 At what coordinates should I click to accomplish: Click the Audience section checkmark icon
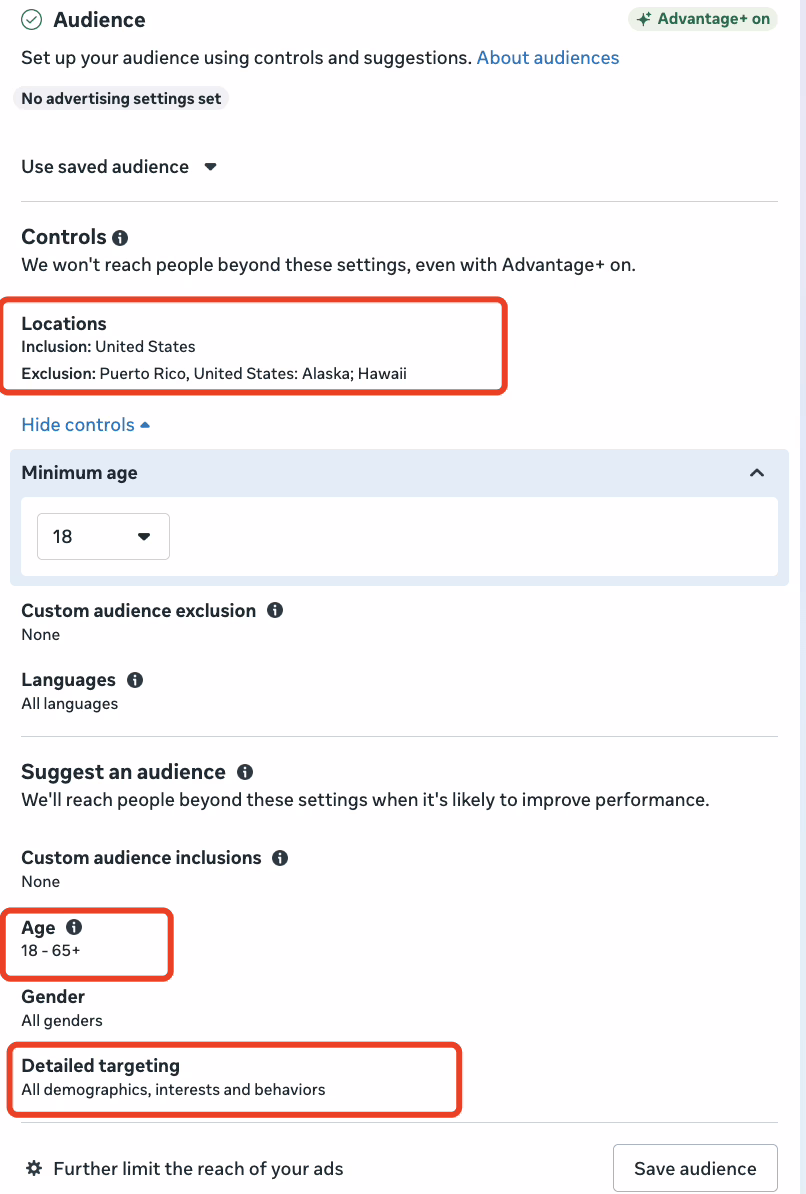tap(32, 20)
